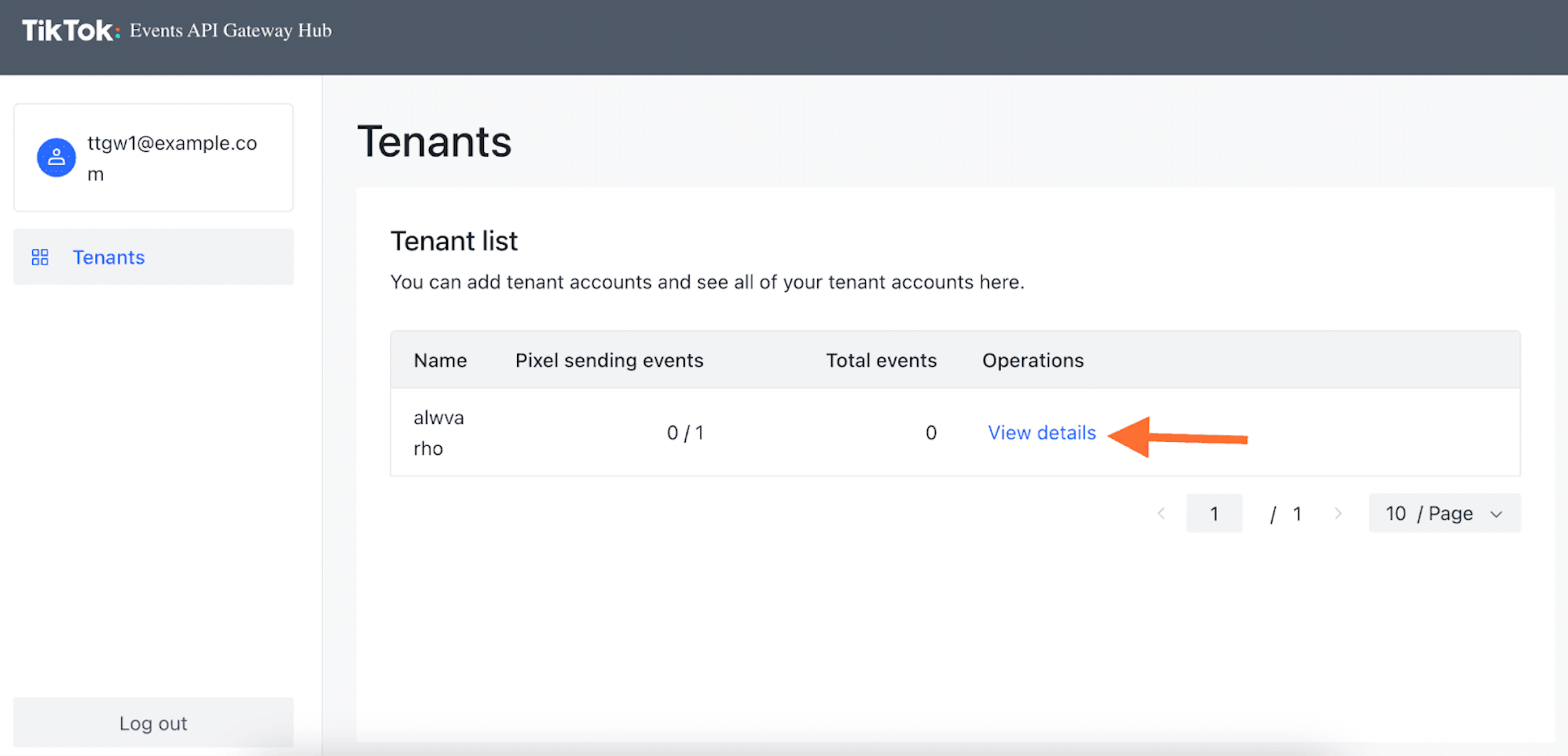This screenshot has height=756, width=1568.
Task: Click the Log out button
Action: (x=153, y=723)
